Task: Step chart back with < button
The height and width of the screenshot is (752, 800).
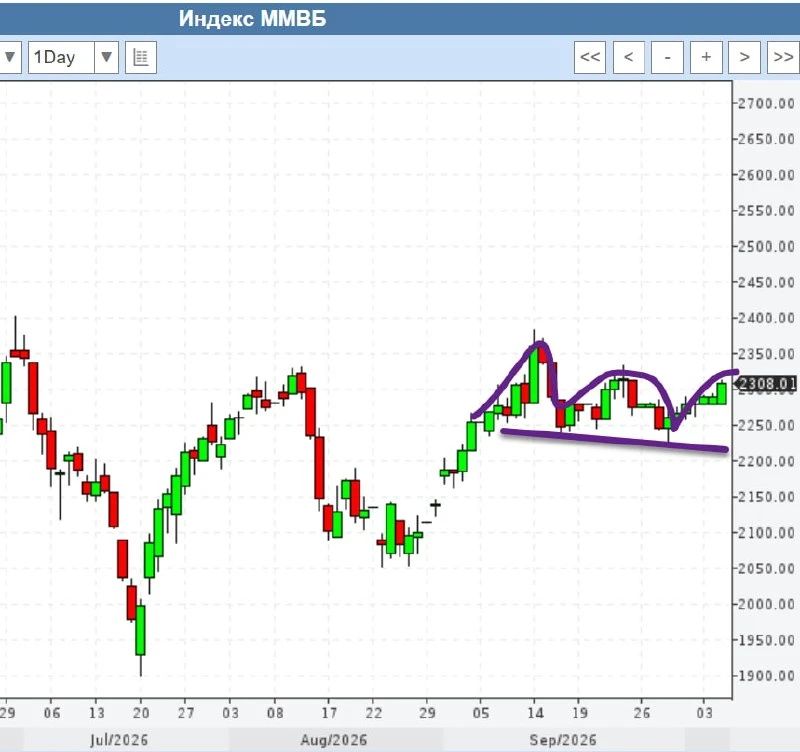Action: coord(629,57)
